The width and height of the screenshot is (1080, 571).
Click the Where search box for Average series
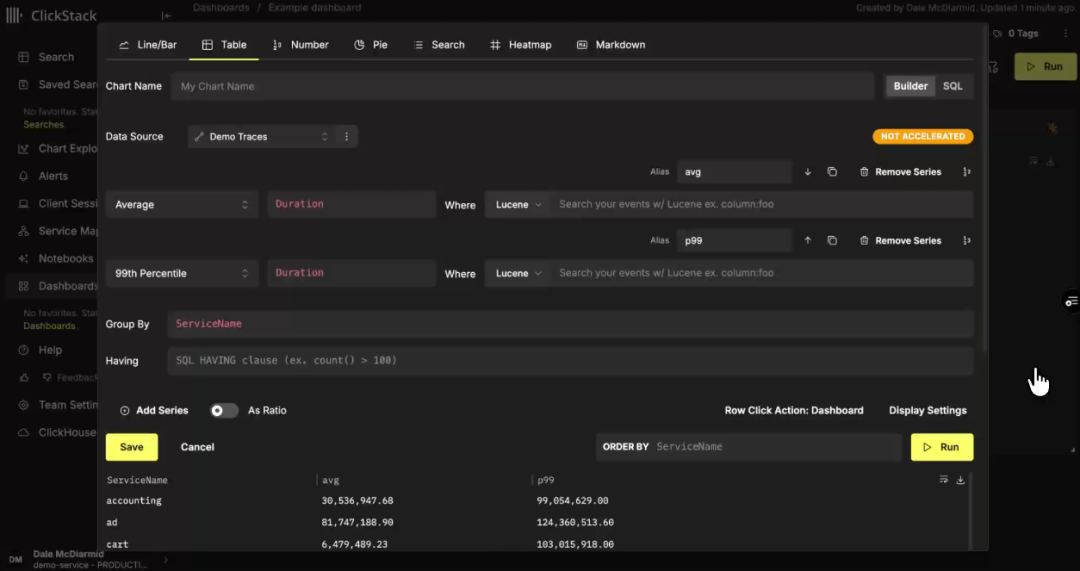point(762,205)
